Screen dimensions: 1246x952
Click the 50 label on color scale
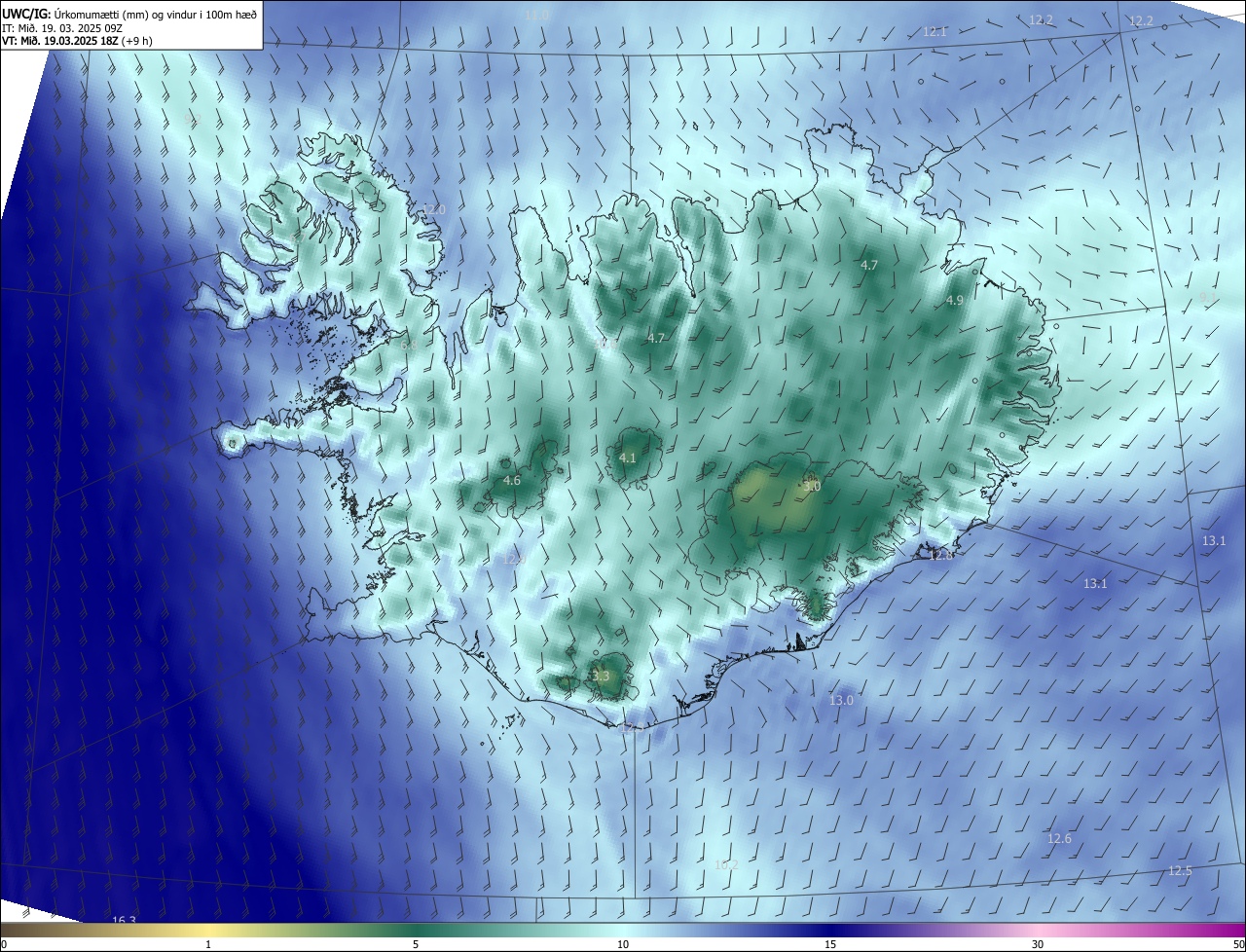coord(1237,945)
